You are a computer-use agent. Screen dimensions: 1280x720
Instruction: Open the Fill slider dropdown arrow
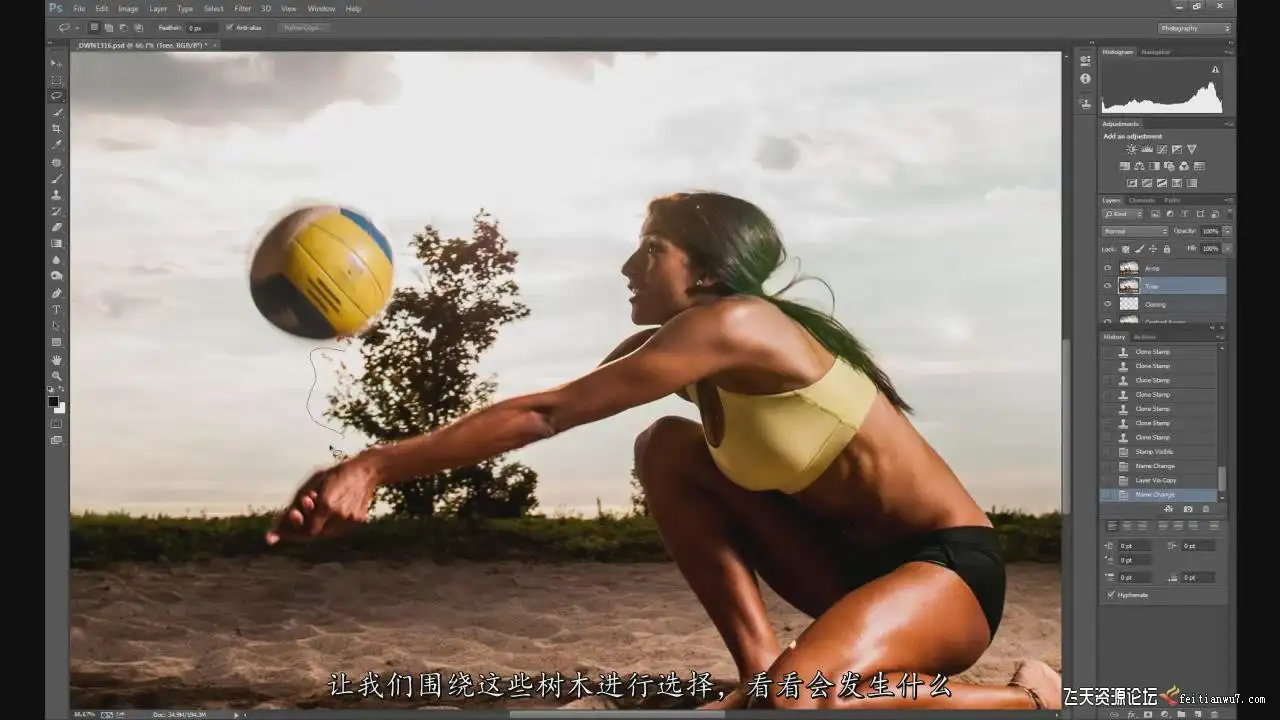coord(1227,249)
